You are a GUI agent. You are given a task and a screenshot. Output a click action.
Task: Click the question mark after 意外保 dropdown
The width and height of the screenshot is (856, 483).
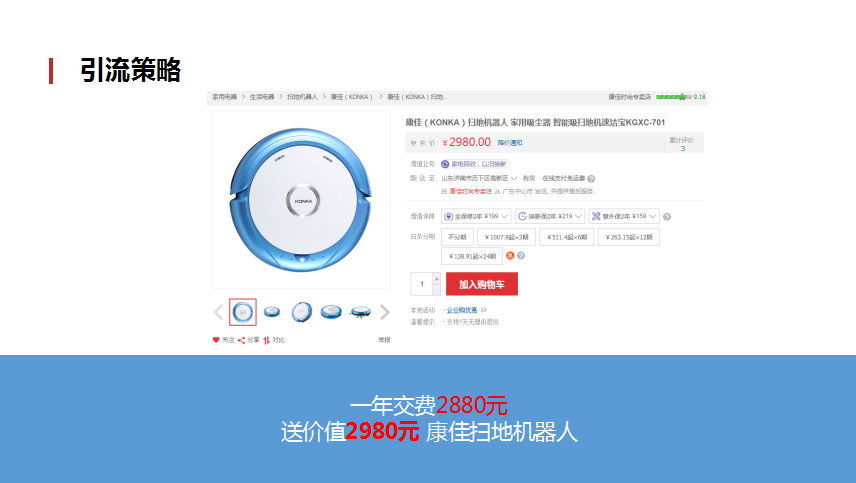coord(667,217)
